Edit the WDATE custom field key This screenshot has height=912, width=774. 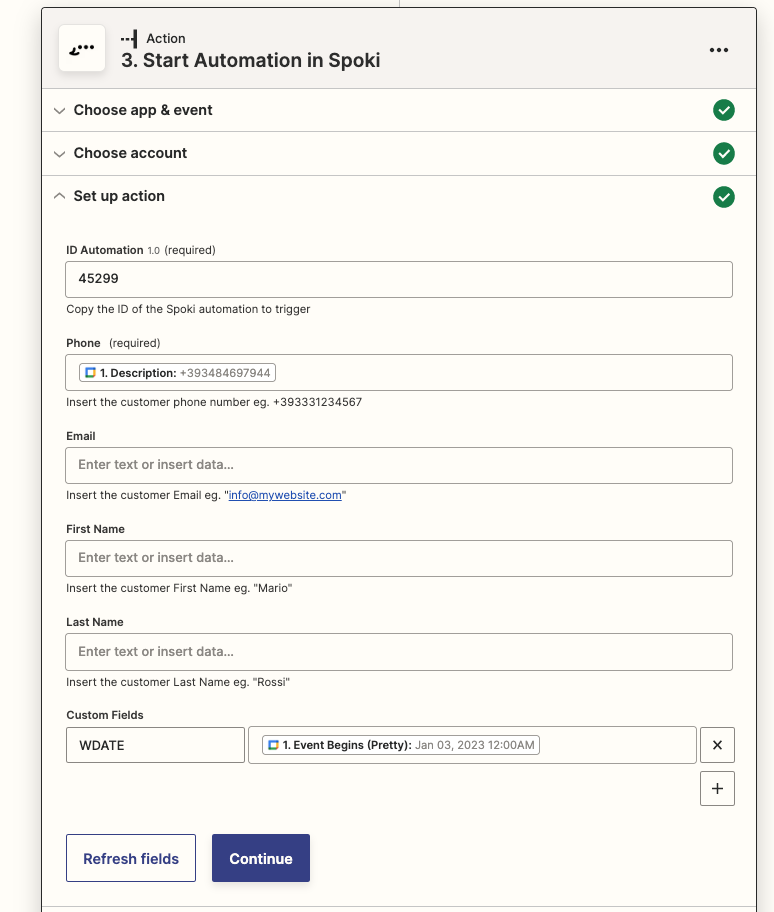tap(155, 745)
